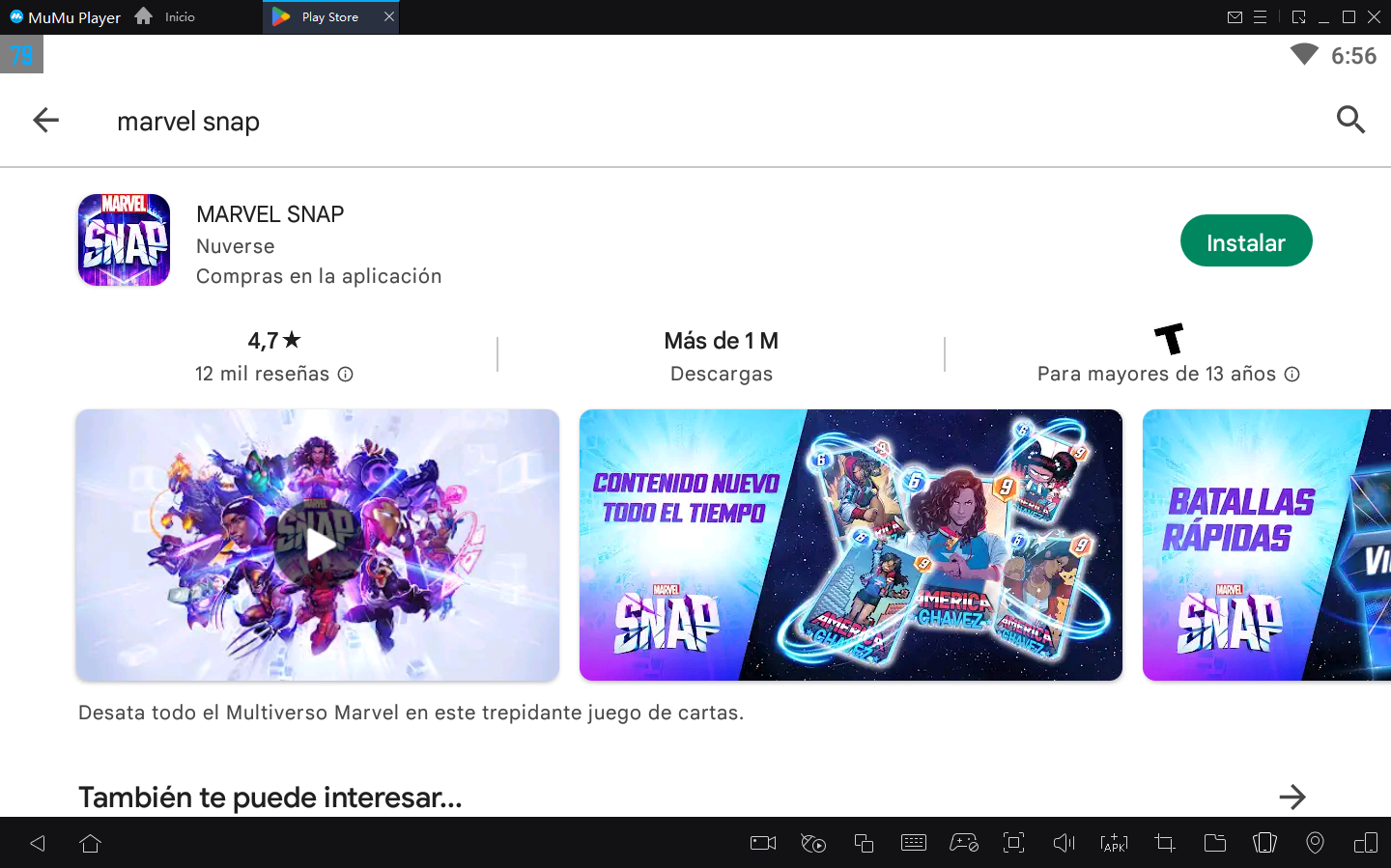The image size is (1391, 868).
Task: Open age rating info icon
Action: coord(1292,375)
